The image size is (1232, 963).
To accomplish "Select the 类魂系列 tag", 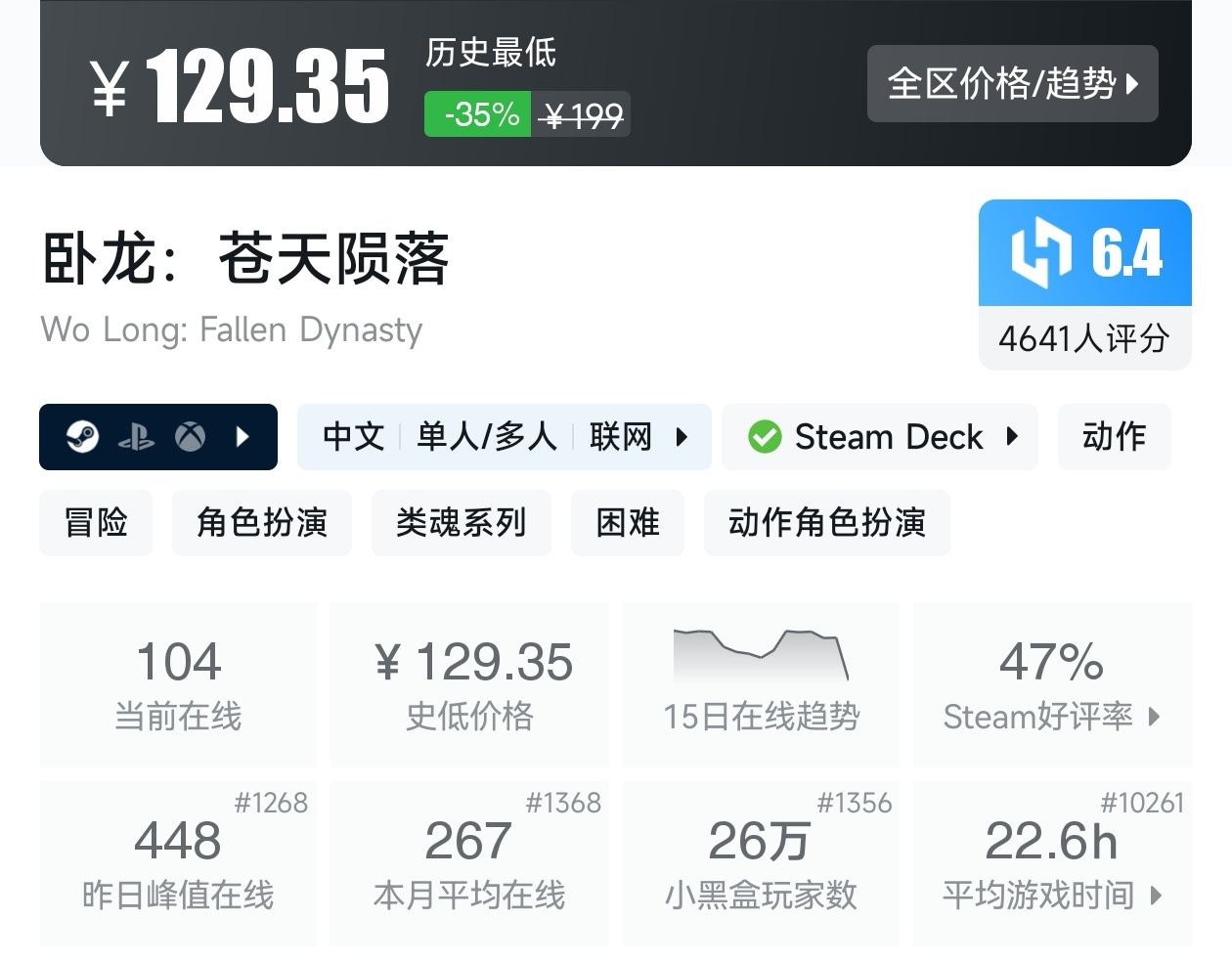I will tap(462, 522).
